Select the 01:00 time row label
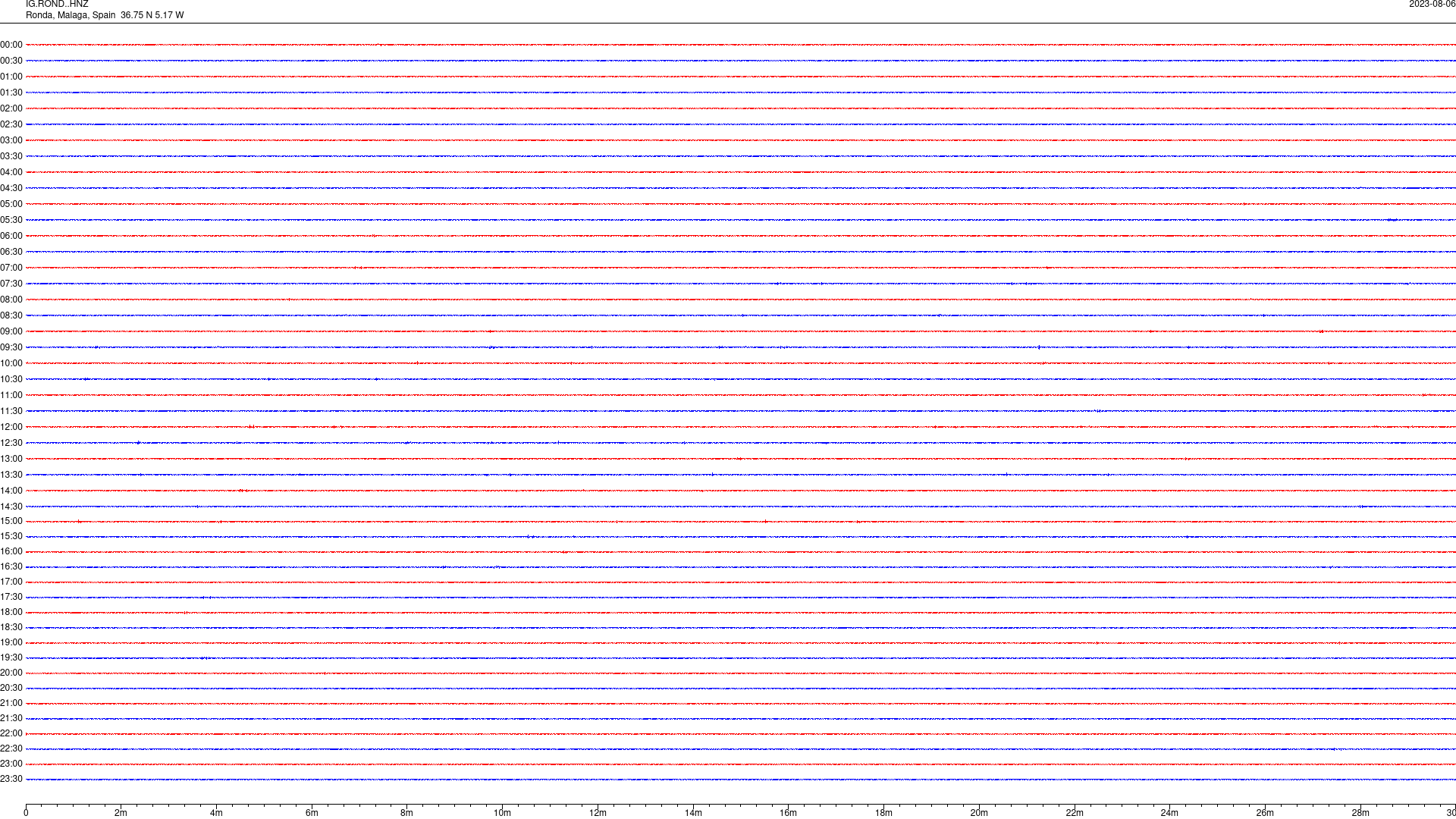This screenshot has width=1456, height=819. (x=11, y=77)
